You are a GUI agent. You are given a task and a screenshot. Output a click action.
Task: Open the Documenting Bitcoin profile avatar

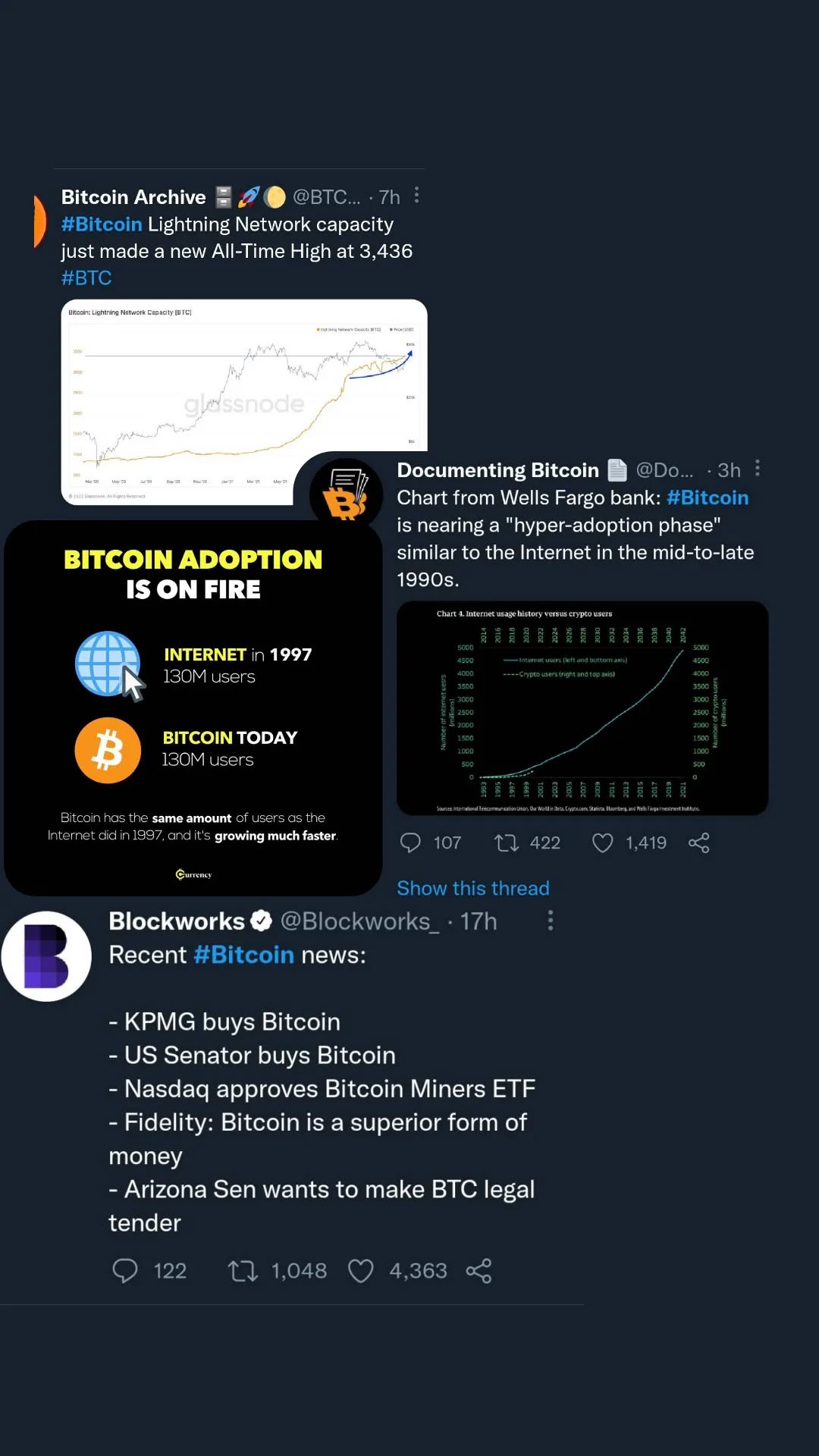tap(346, 493)
